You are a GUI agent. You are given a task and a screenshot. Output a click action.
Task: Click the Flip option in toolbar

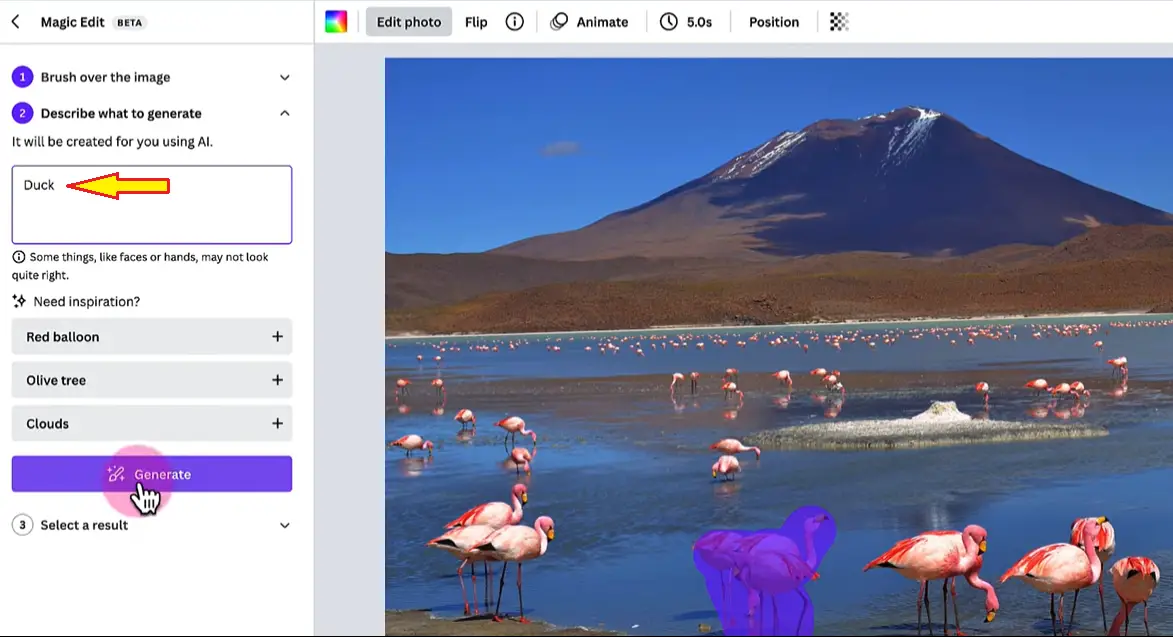pyautogui.click(x=475, y=21)
